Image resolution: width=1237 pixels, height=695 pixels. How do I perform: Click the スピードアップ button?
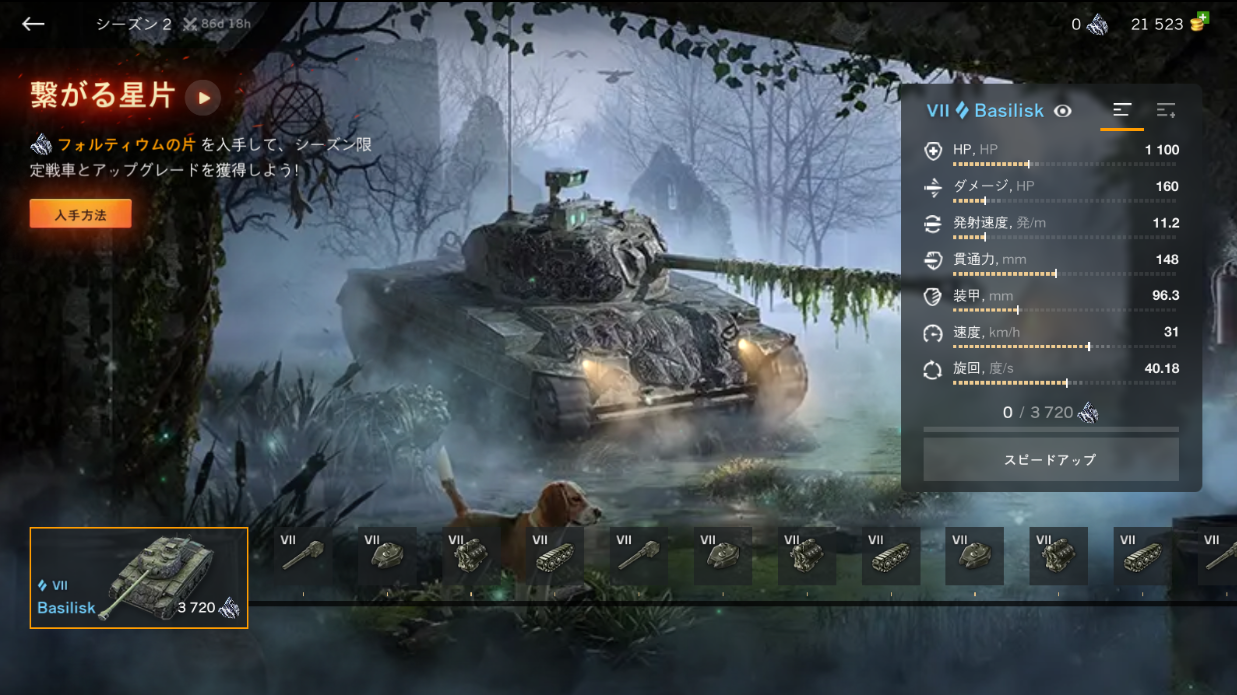(x=1050, y=460)
